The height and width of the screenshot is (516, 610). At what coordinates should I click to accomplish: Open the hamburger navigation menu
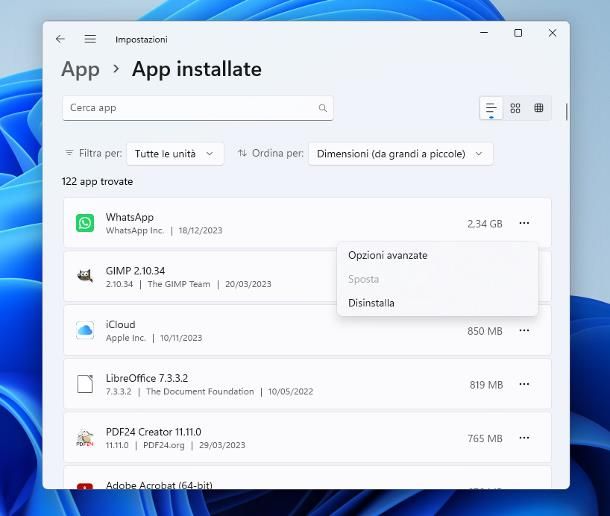90,39
